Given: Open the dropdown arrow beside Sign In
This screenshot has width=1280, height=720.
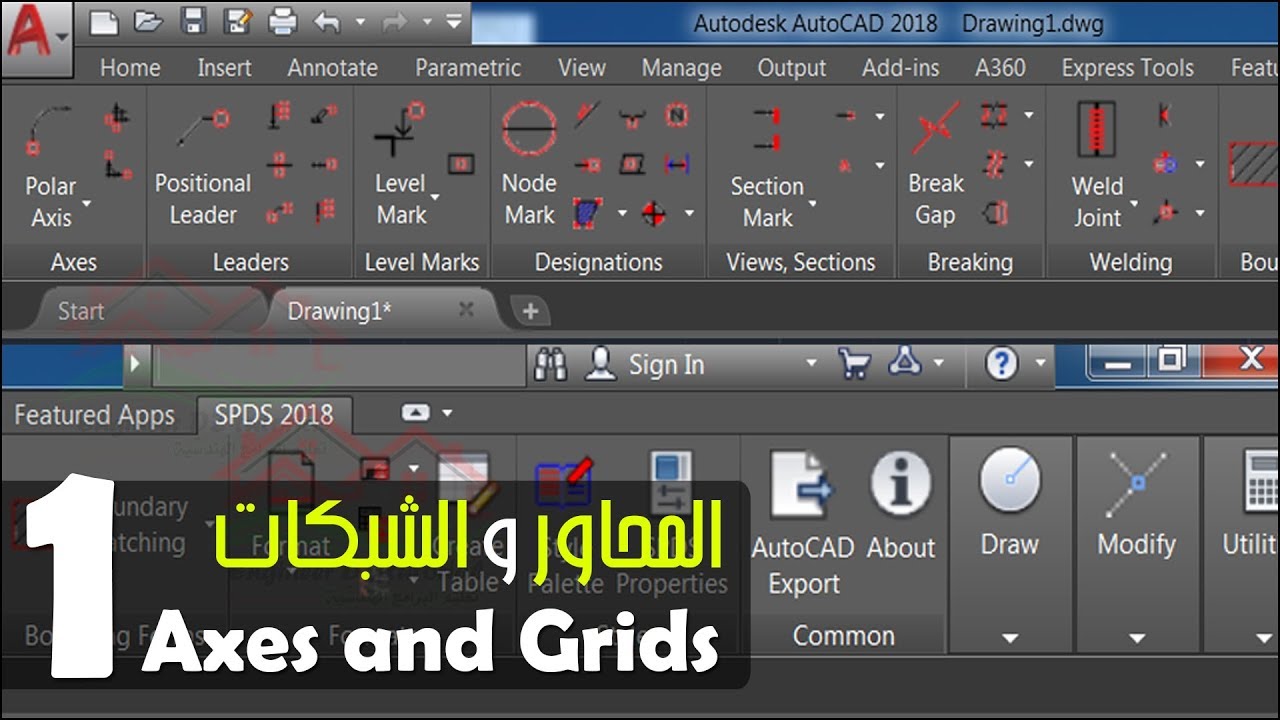Looking at the screenshot, I should pyautogui.click(x=811, y=364).
